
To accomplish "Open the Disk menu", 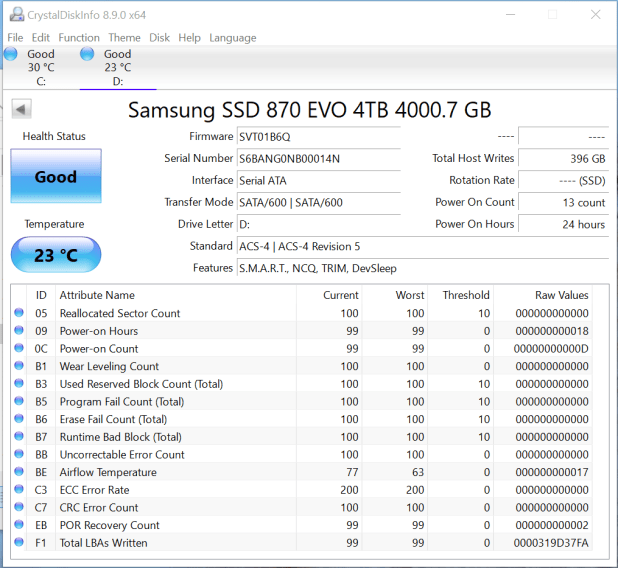I will pyautogui.click(x=159, y=38).
